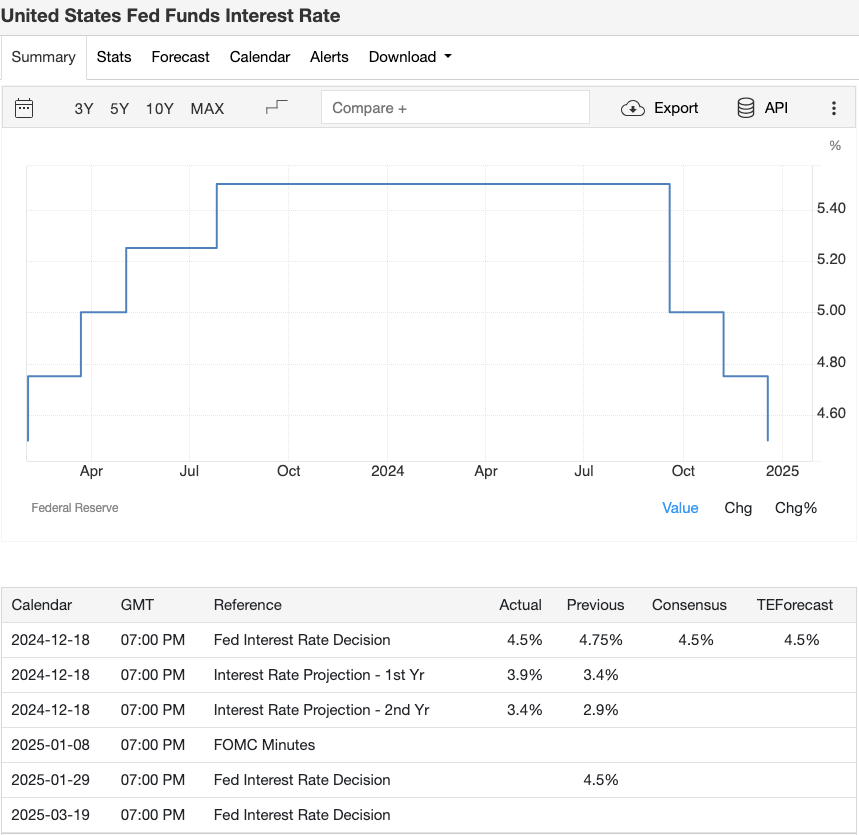Viewport: 859px width, 835px height.
Task: Open the Download dropdown menu
Action: (x=409, y=57)
